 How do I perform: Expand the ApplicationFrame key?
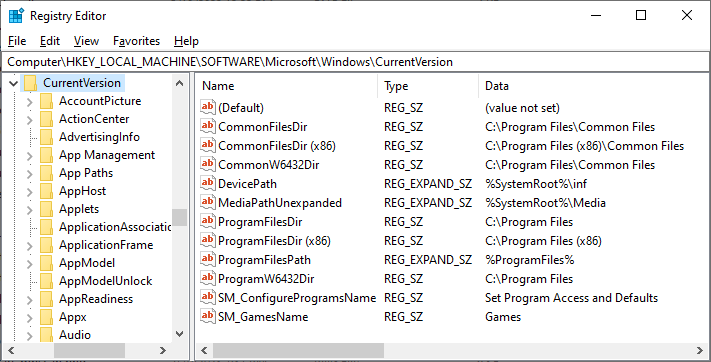coord(29,245)
